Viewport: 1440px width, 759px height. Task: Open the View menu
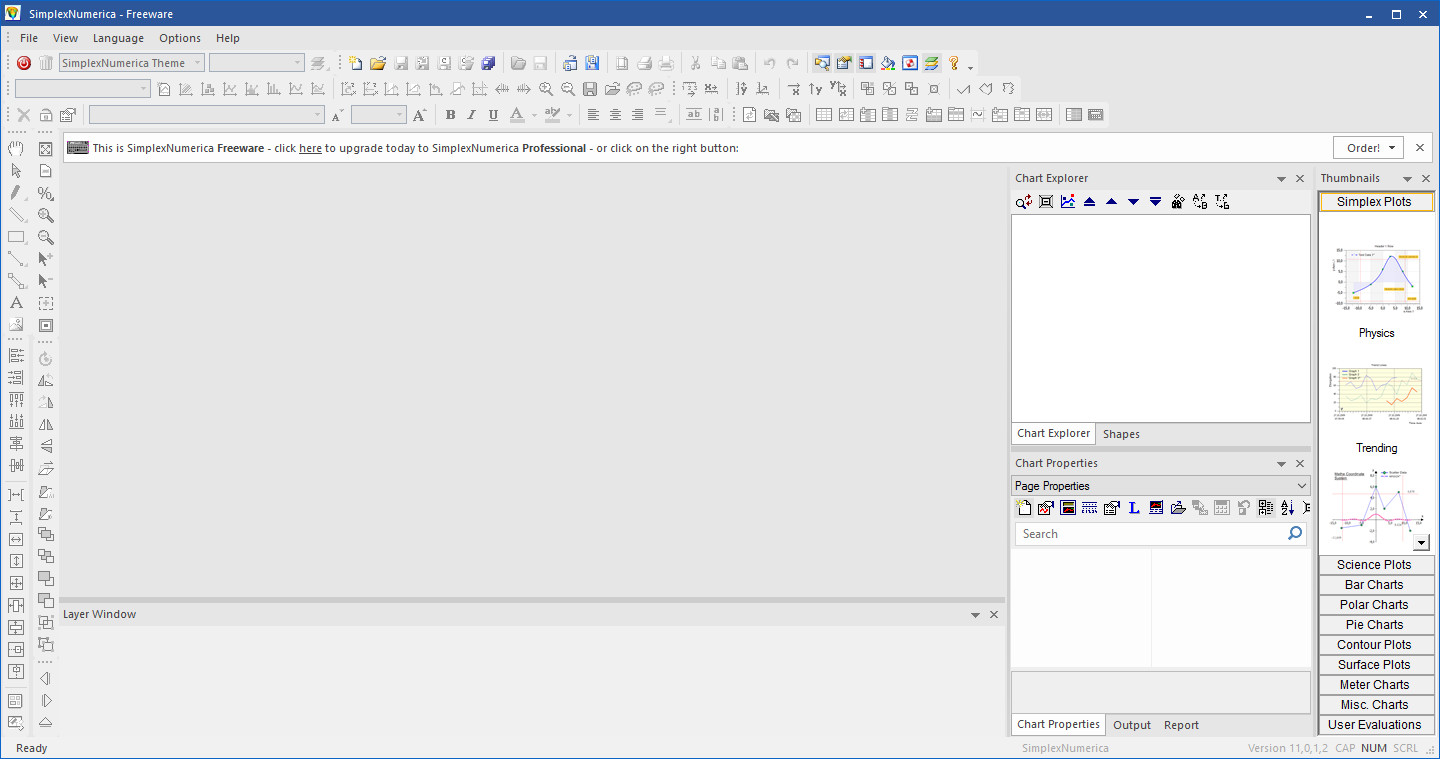tap(65, 38)
